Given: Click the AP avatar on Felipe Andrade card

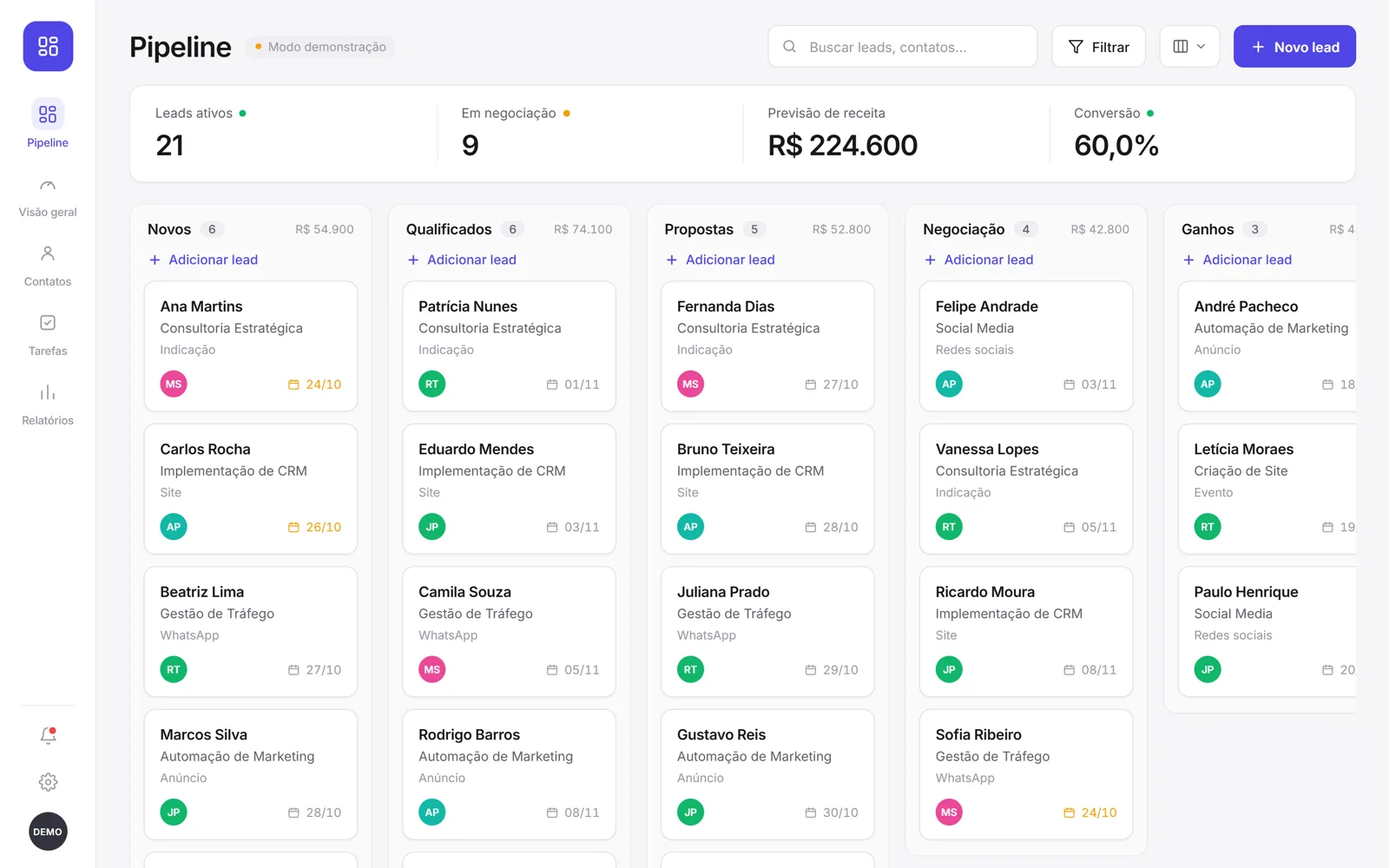Looking at the screenshot, I should [949, 384].
